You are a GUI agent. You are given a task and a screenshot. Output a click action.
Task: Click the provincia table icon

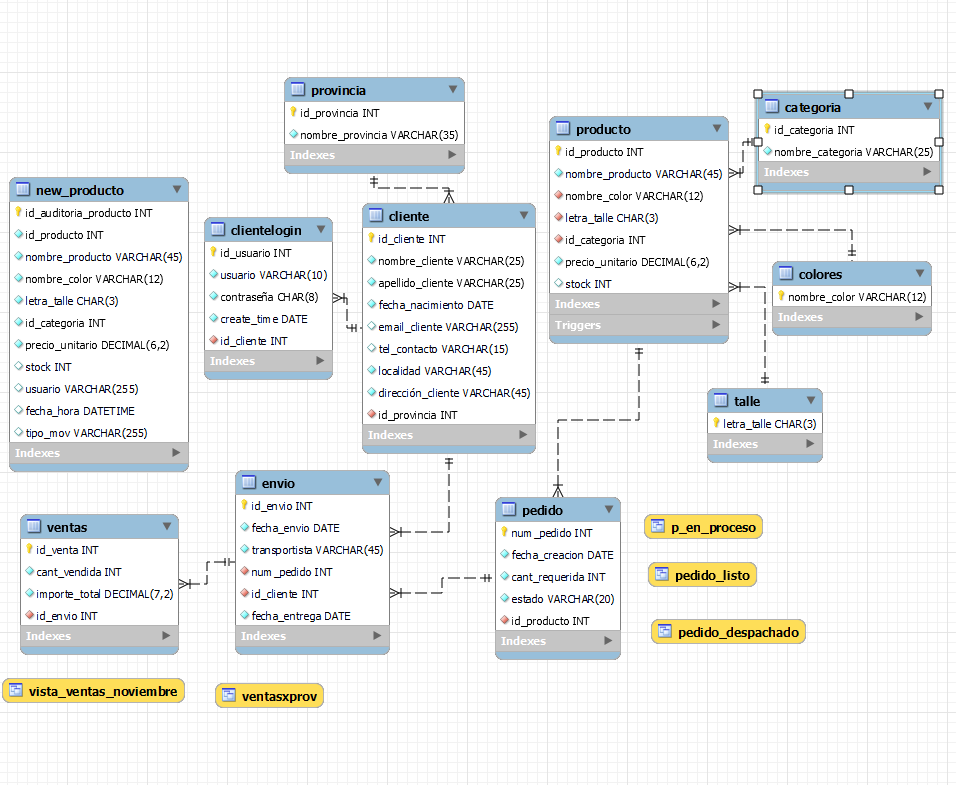298,90
